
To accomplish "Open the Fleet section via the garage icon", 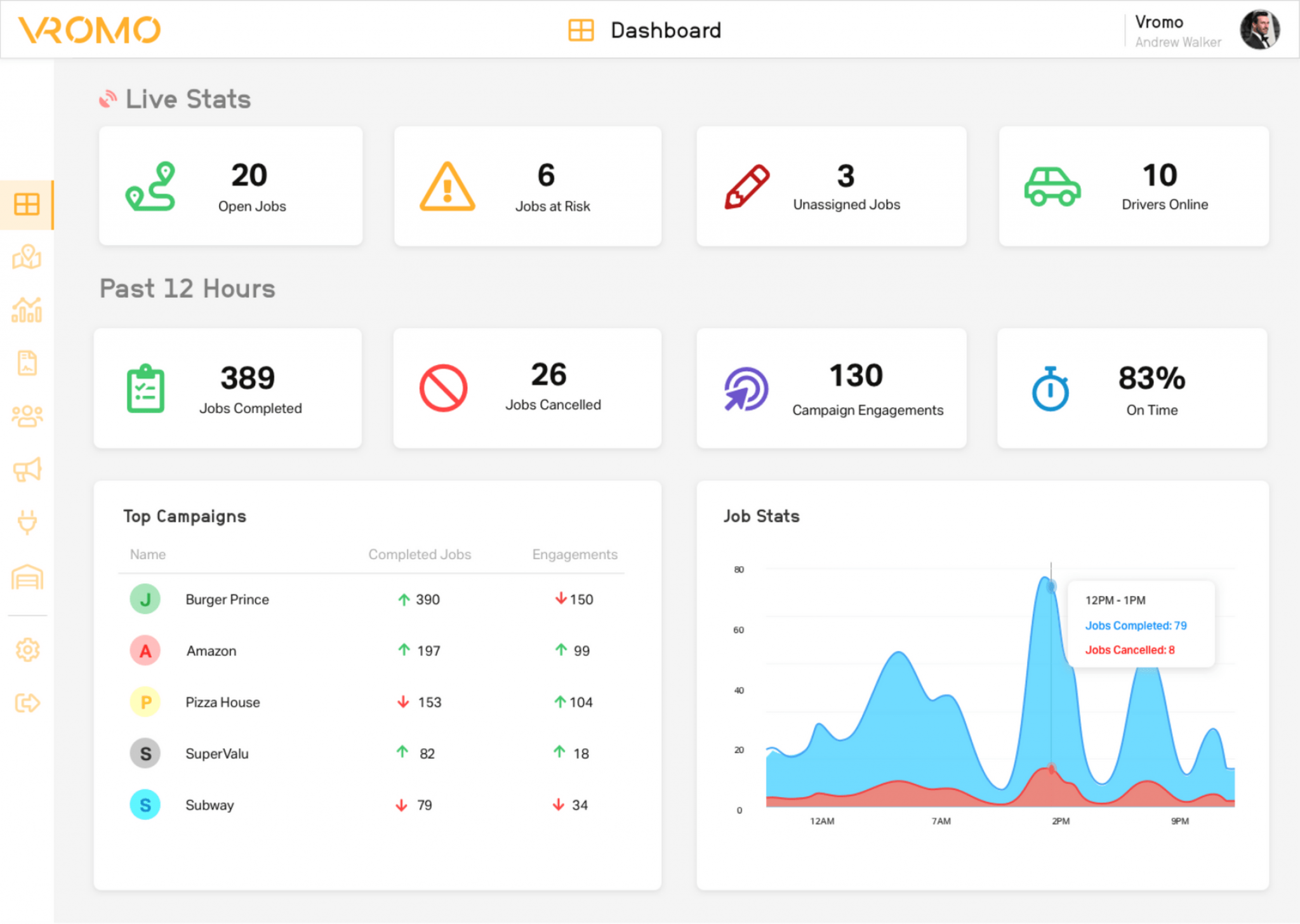I will click(27, 576).
